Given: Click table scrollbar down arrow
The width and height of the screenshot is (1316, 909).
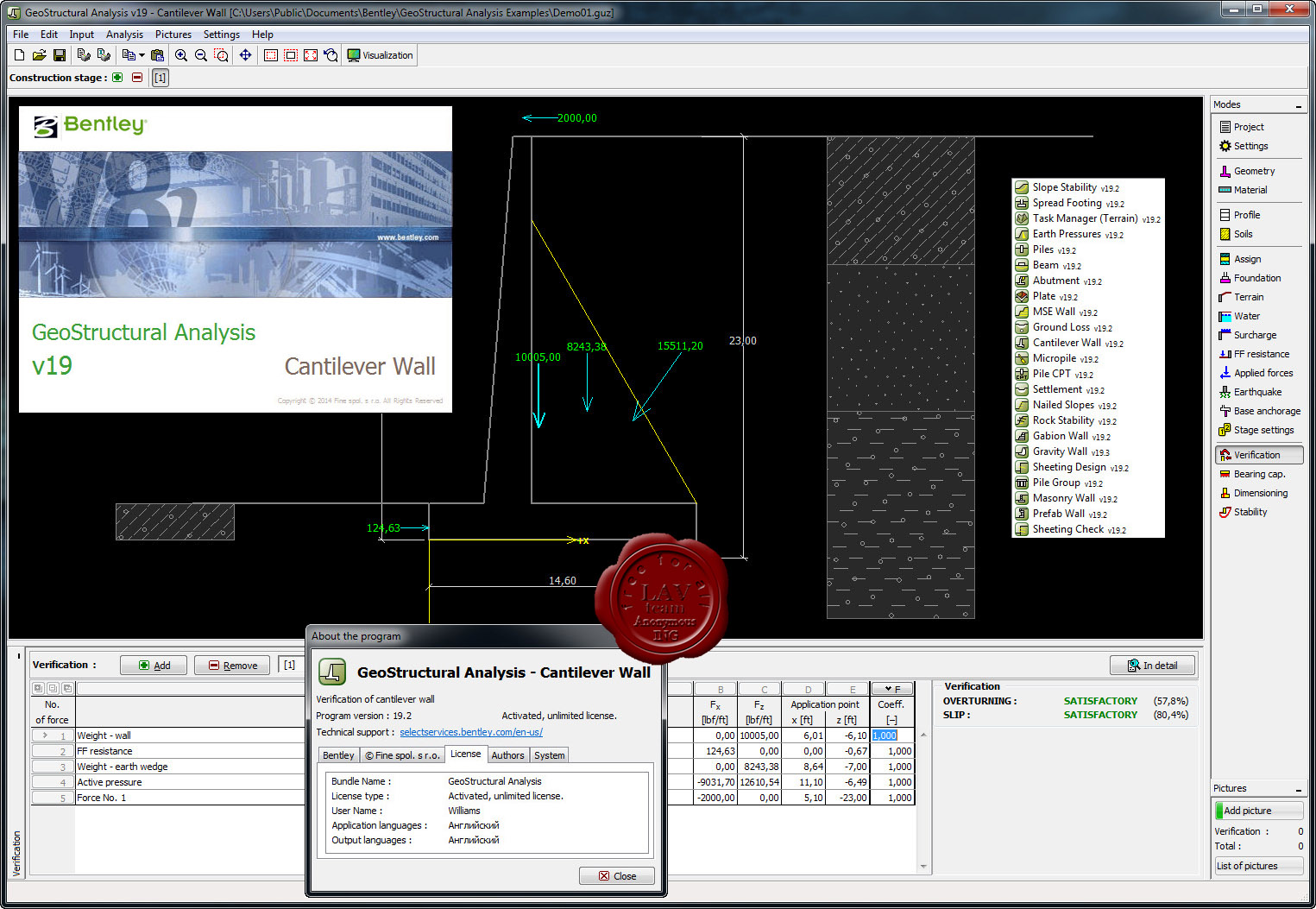Looking at the screenshot, I should pyautogui.click(x=923, y=866).
